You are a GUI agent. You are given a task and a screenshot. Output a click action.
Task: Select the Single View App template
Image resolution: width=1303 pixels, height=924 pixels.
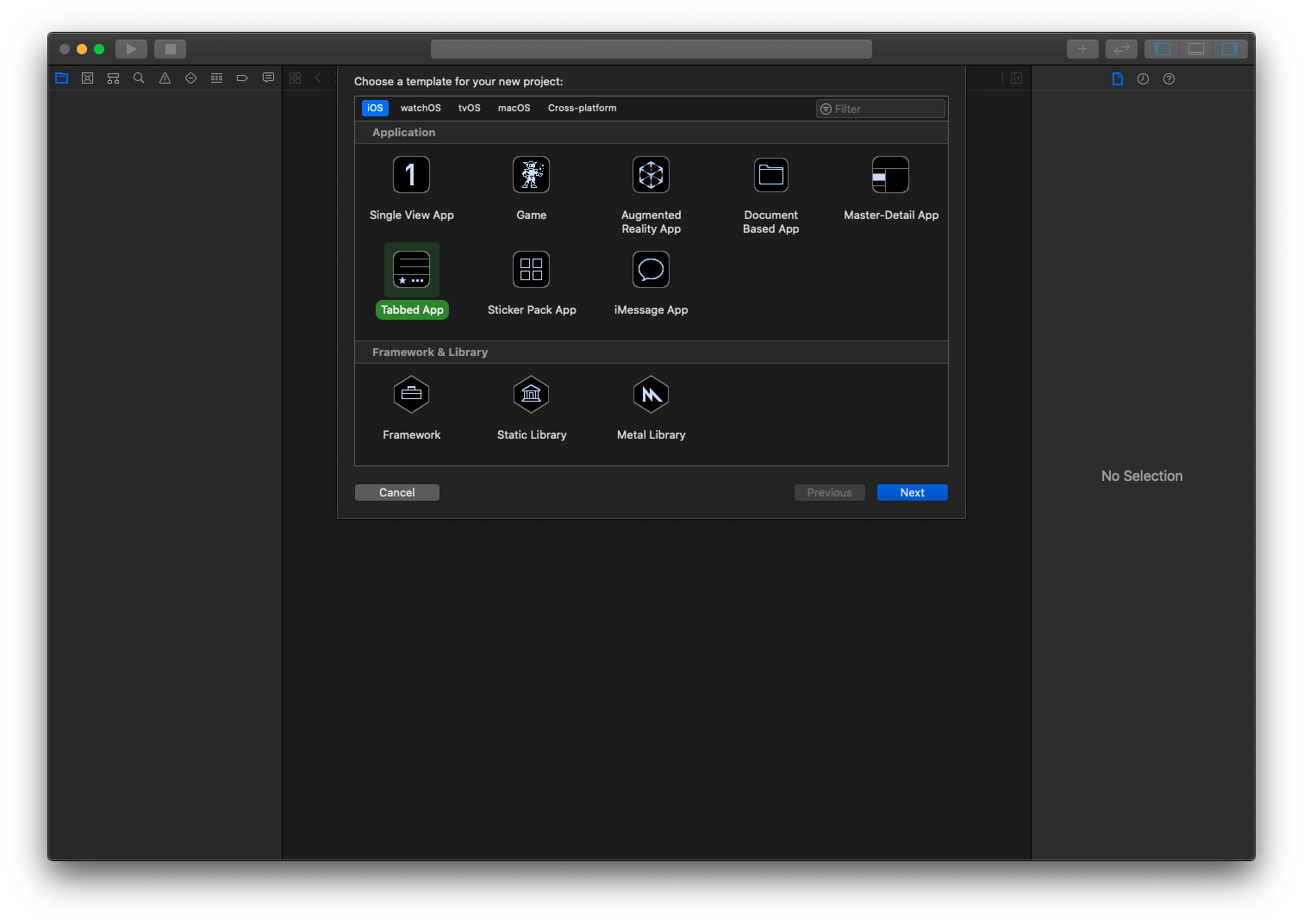click(x=411, y=176)
